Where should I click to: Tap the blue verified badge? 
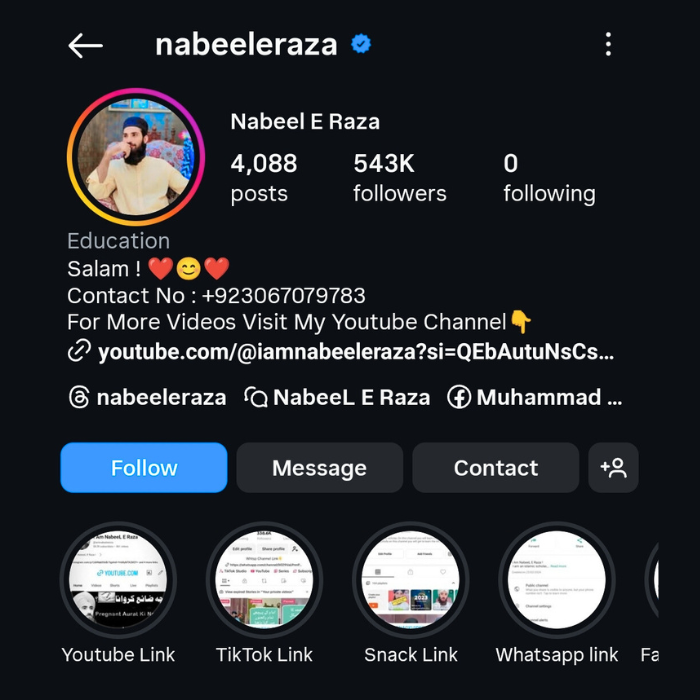361,44
